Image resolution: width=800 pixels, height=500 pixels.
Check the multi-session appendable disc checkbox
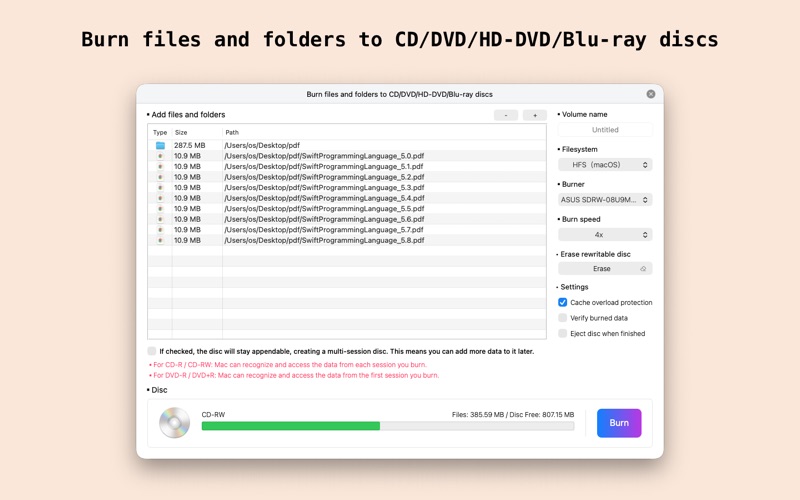point(152,351)
